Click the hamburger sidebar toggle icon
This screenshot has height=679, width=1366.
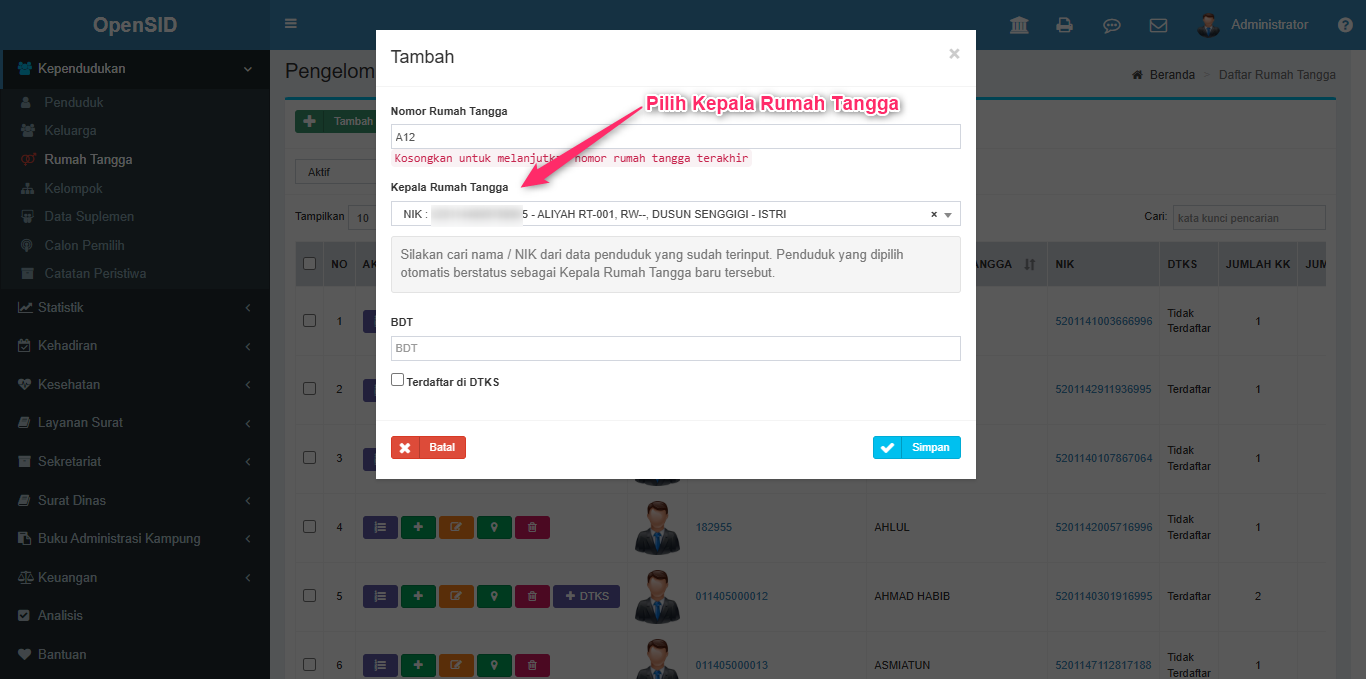291,24
